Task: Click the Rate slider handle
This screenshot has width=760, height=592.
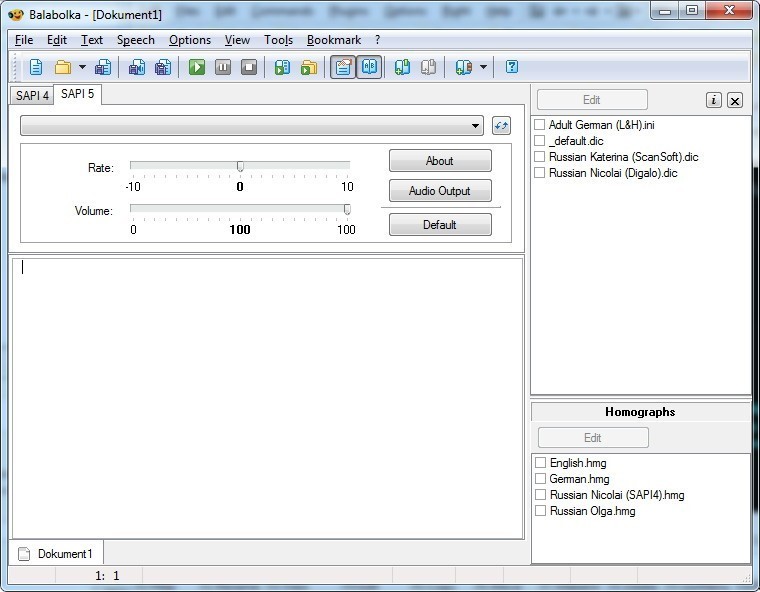Action: (x=240, y=166)
